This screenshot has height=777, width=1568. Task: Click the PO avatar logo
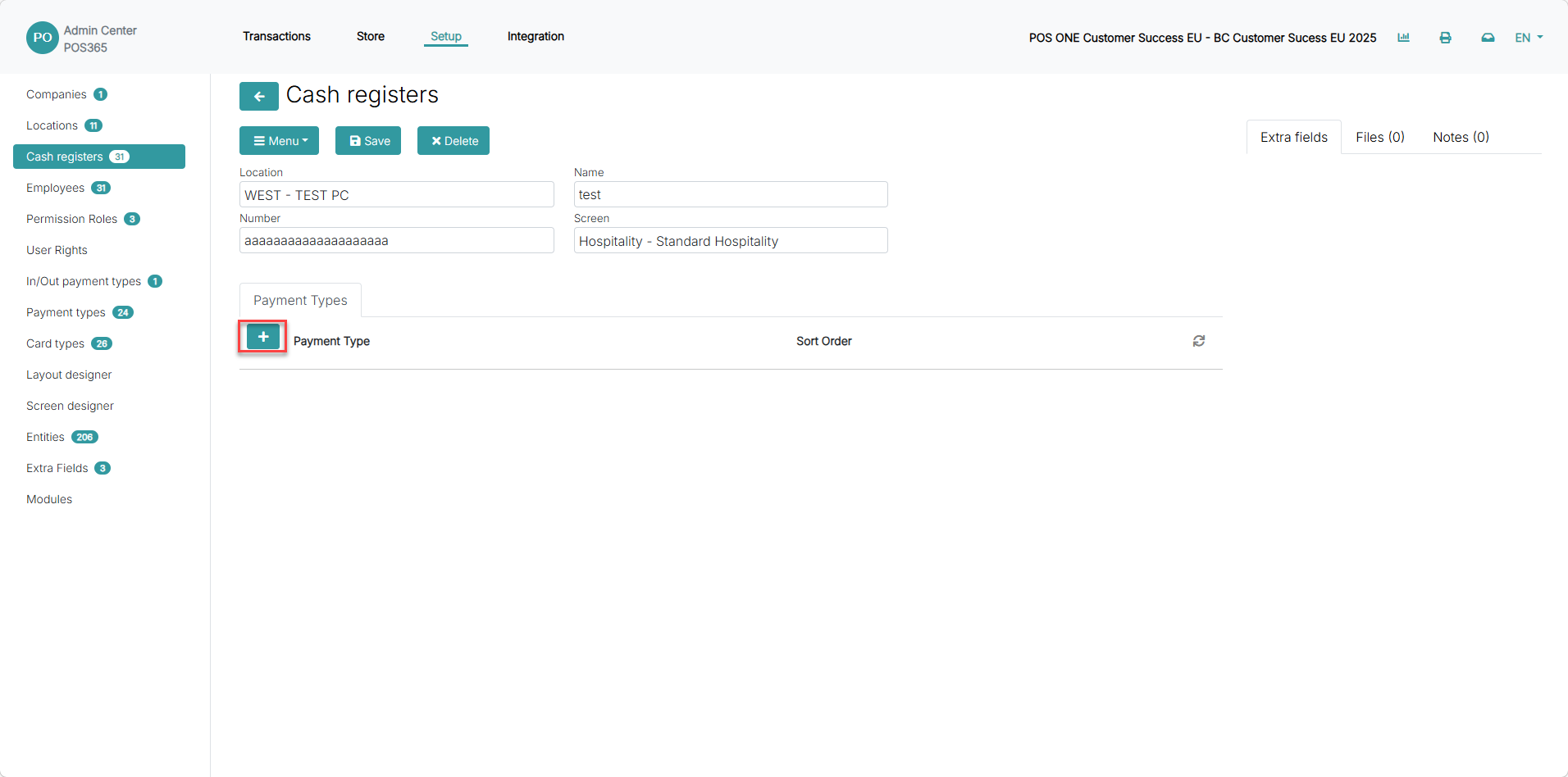[43, 38]
